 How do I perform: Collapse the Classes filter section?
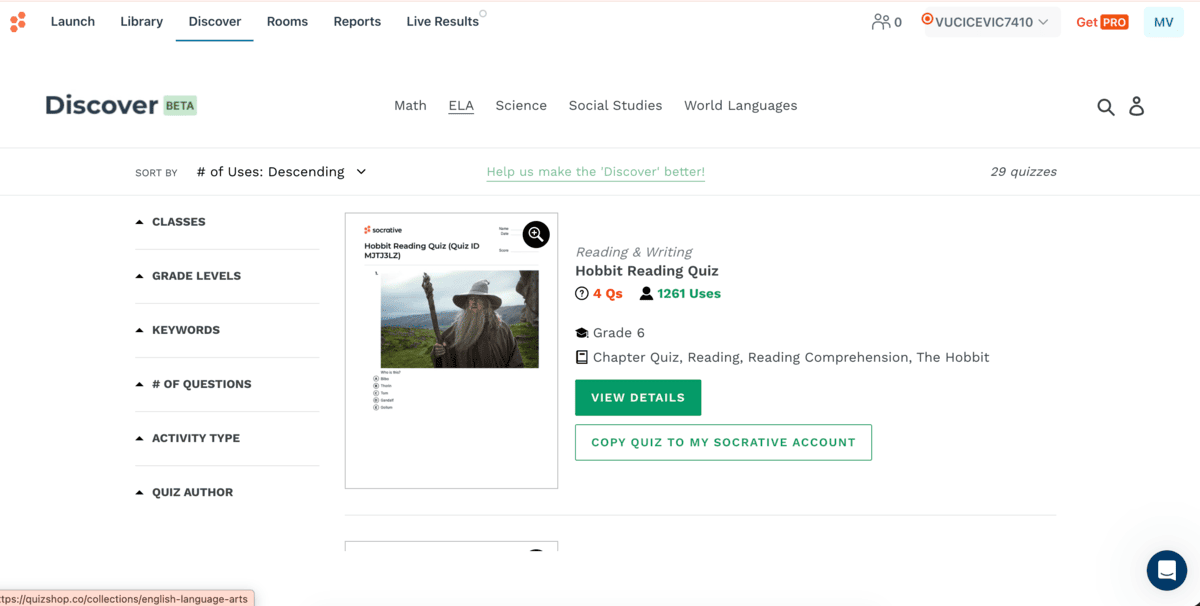click(170, 222)
